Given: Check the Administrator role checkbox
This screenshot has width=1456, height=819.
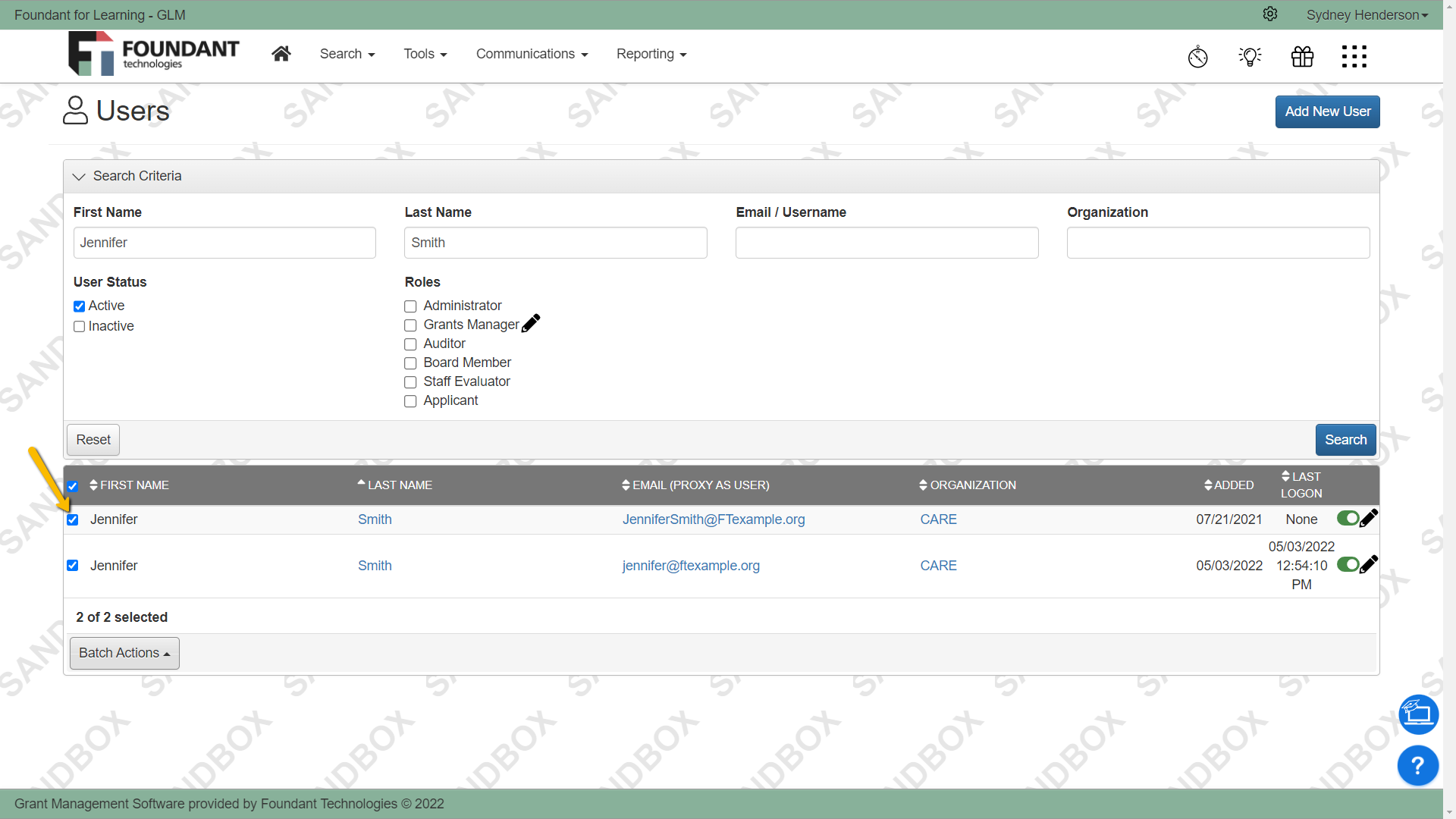Looking at the screenshot, I should [410, 306].
